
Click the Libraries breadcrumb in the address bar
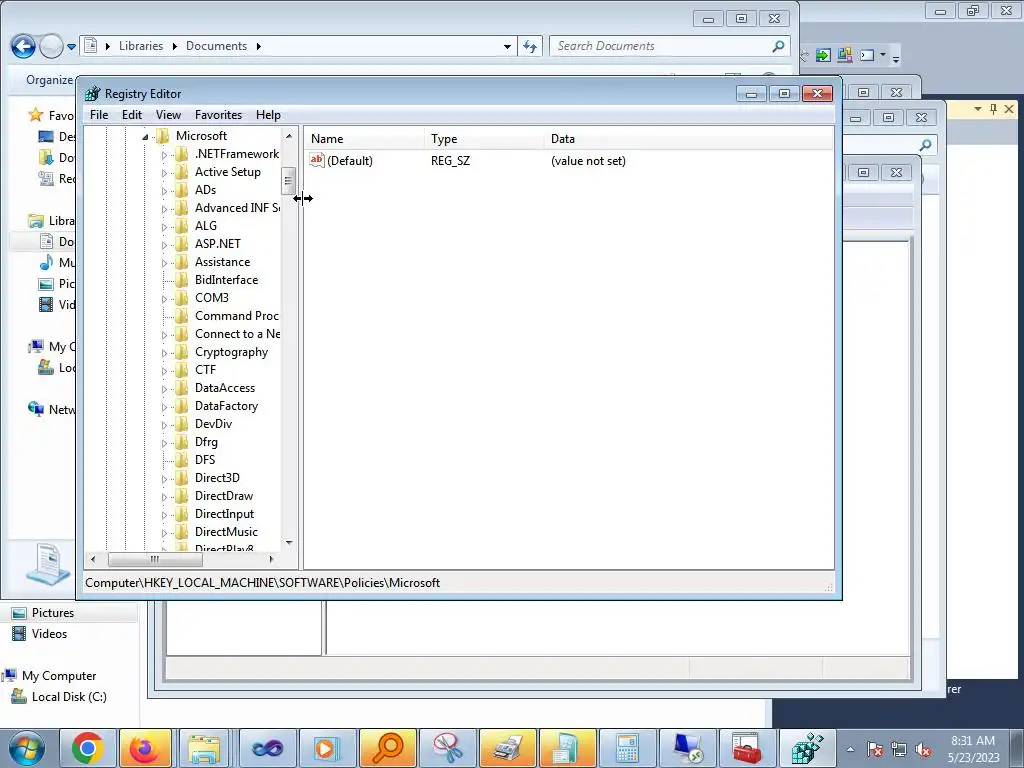pos(141,46)
